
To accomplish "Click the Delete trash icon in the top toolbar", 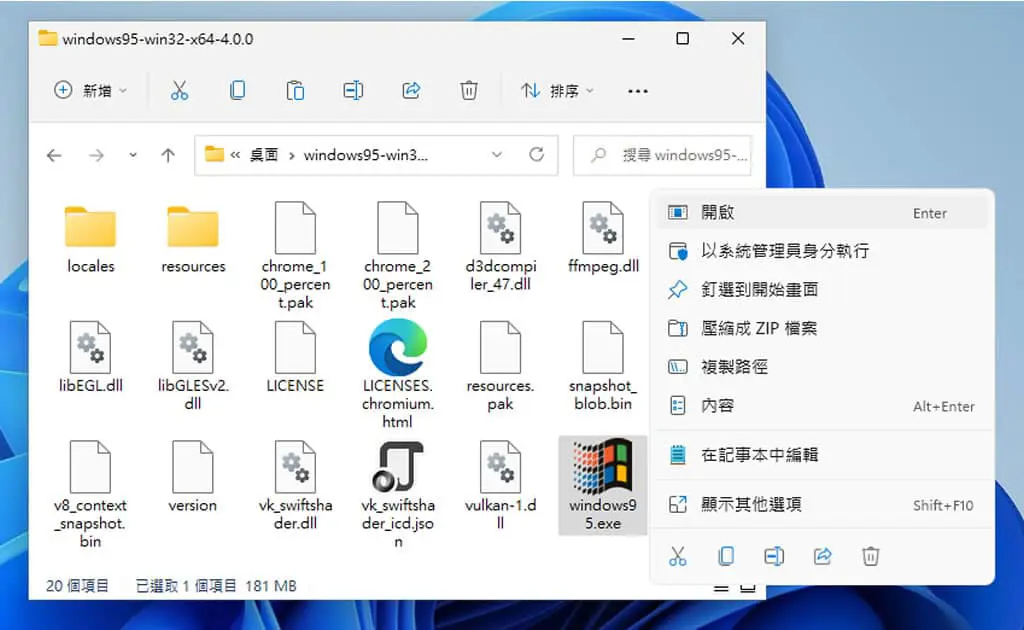I will point(469,90).
